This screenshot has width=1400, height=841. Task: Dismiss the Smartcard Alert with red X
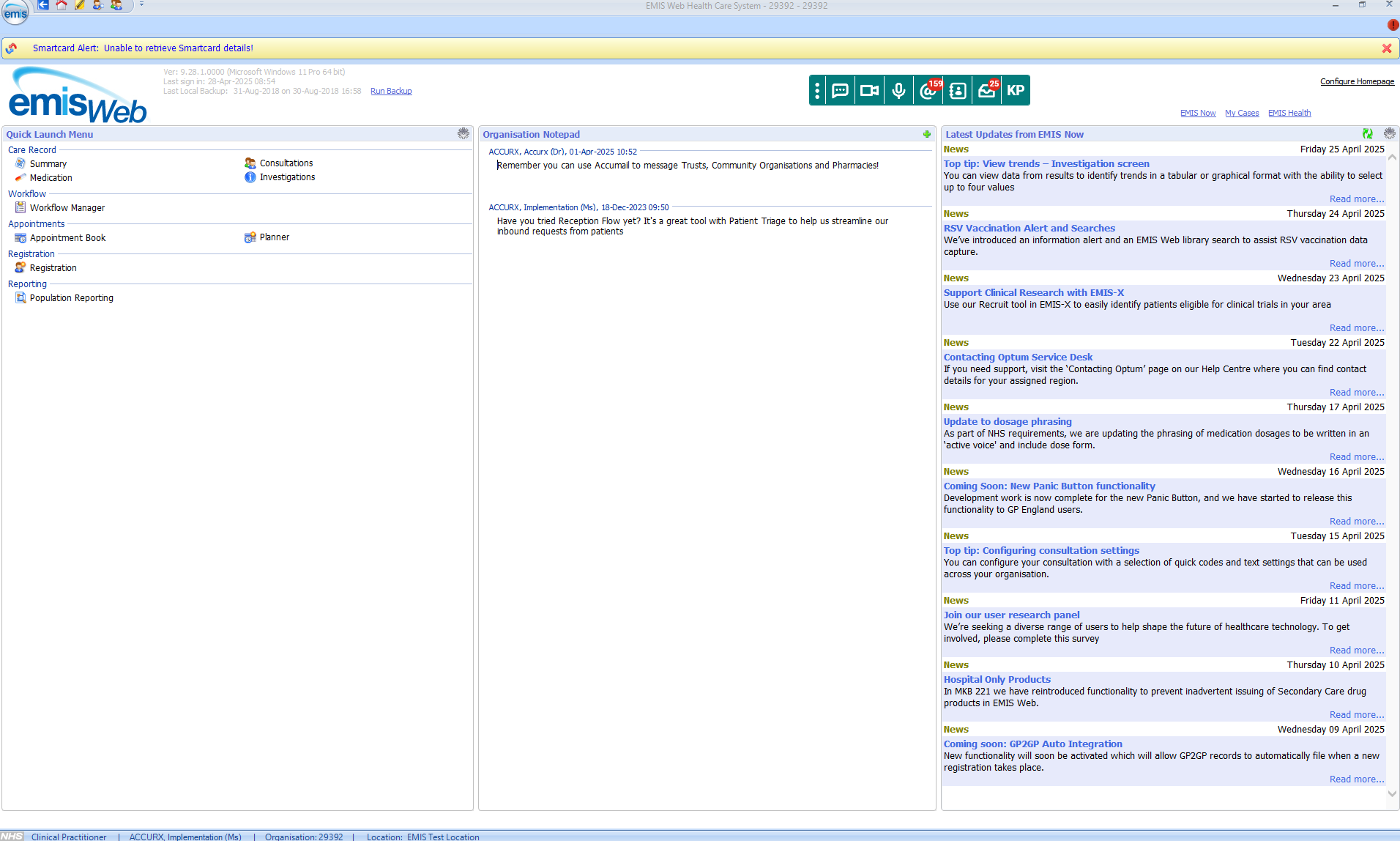[x=1387, y=48]
